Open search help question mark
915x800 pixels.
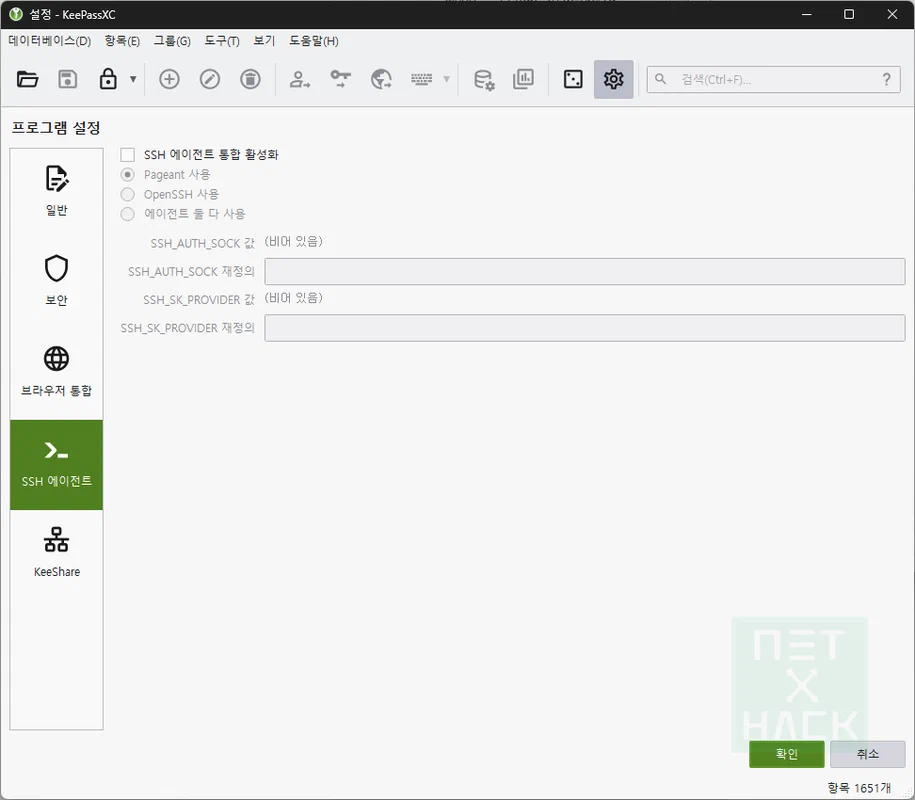886,79
